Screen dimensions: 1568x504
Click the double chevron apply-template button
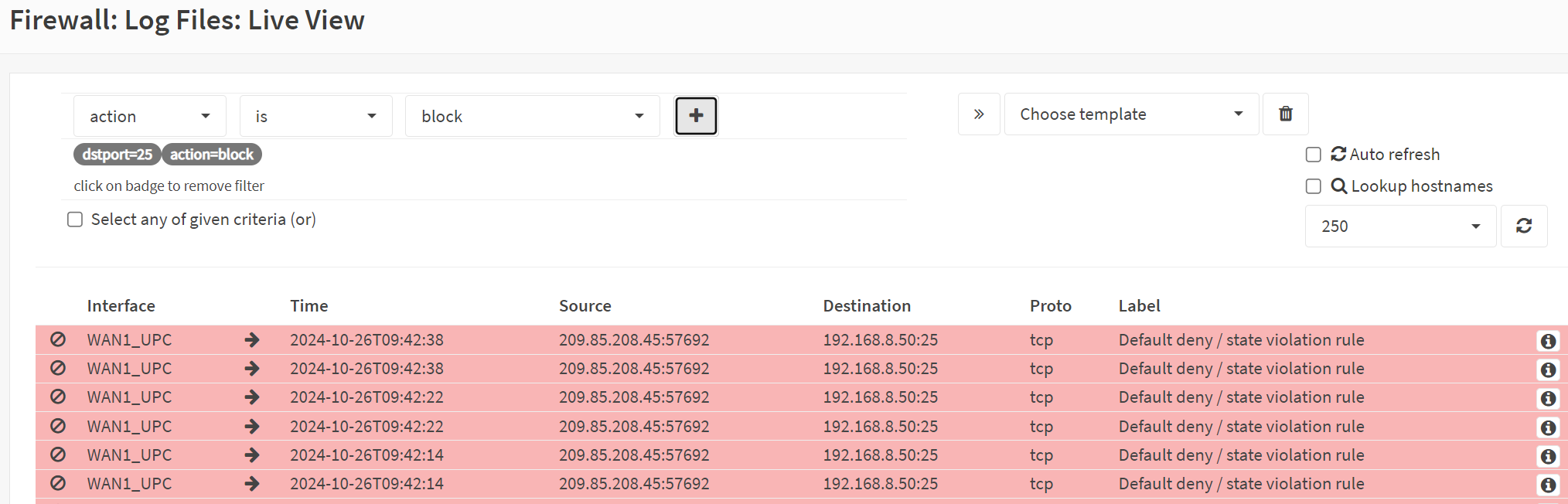(x=979, y=114)
